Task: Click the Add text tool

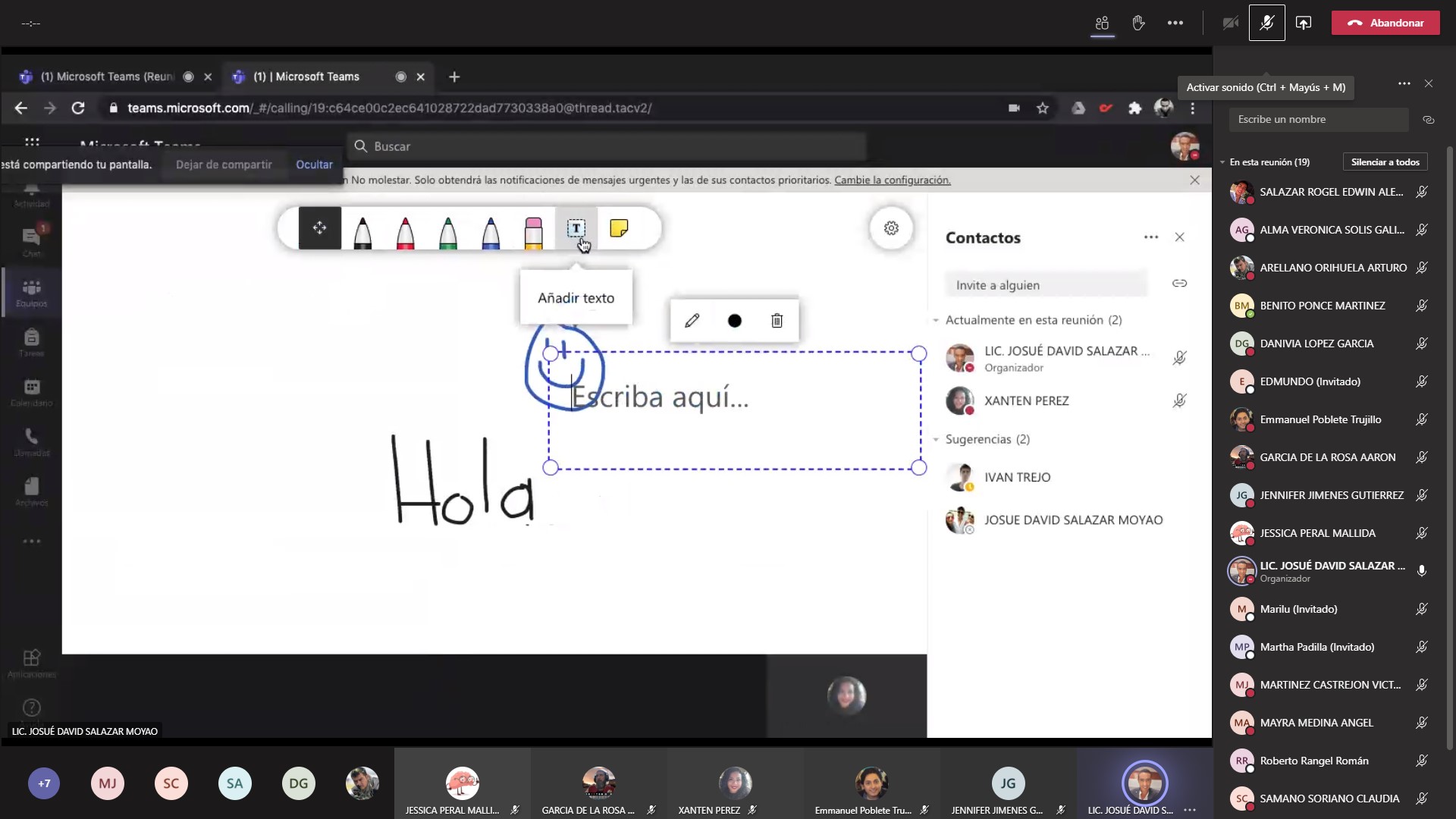Action: click(x=576, y=228)
